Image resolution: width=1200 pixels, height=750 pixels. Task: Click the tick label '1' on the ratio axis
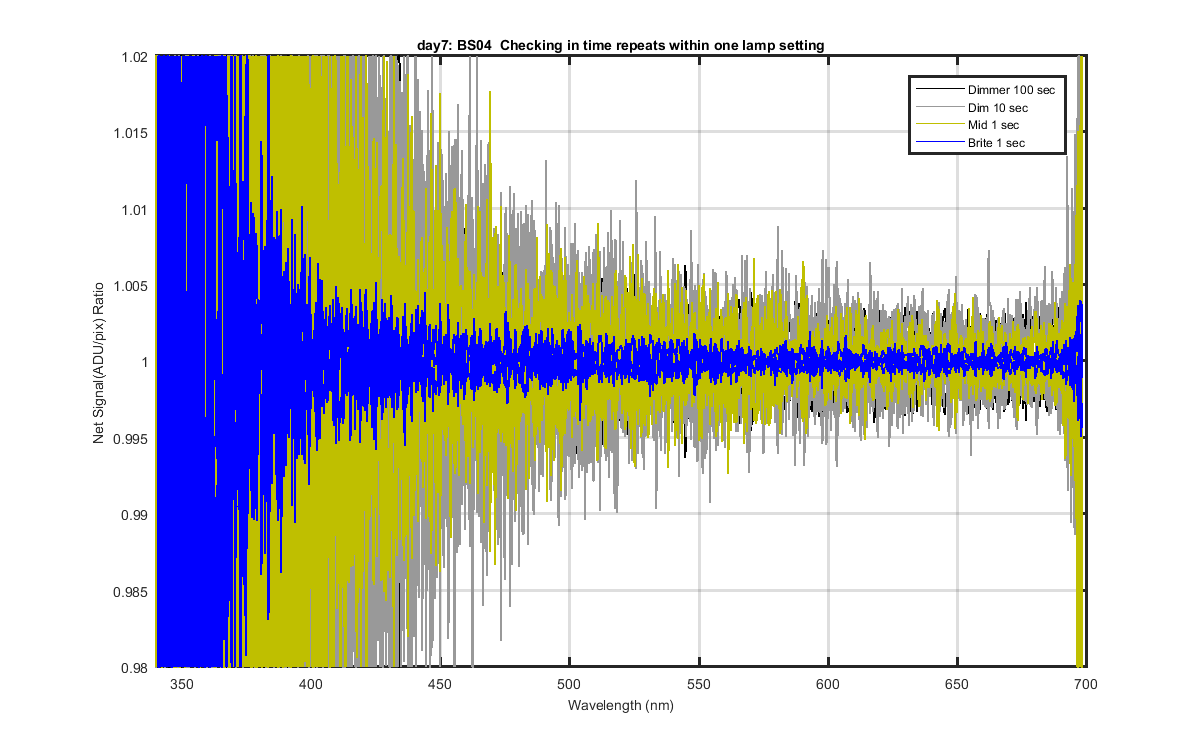(x=145, y=363)
